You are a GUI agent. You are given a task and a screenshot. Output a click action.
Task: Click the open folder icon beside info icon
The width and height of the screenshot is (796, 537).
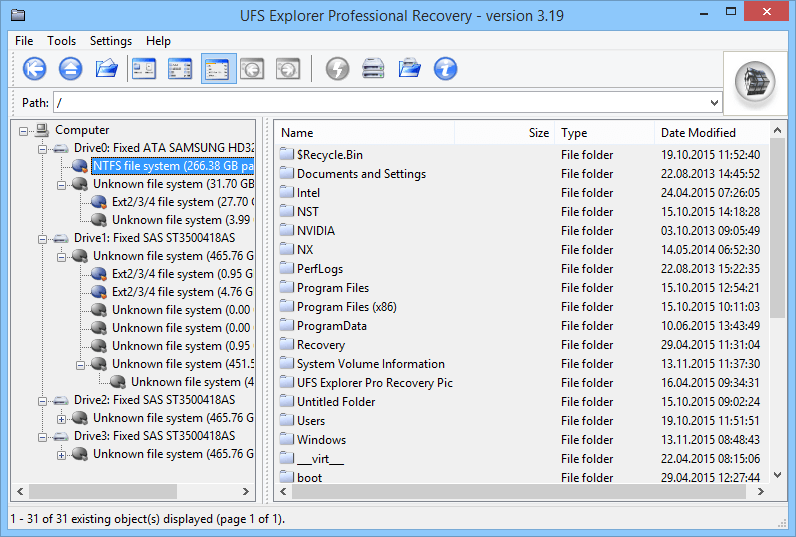coord(409,68)
